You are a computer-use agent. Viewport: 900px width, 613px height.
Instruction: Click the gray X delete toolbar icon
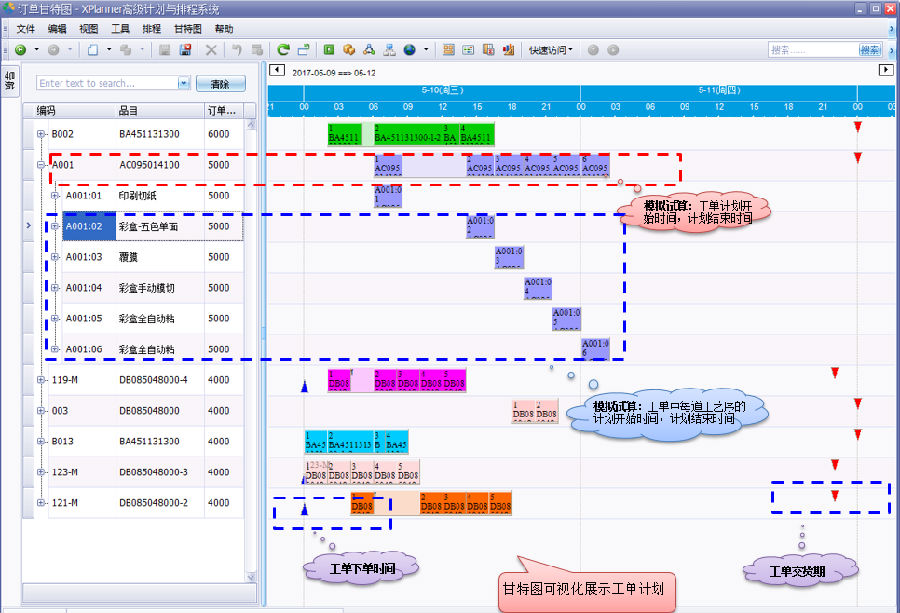pos(211,49)
